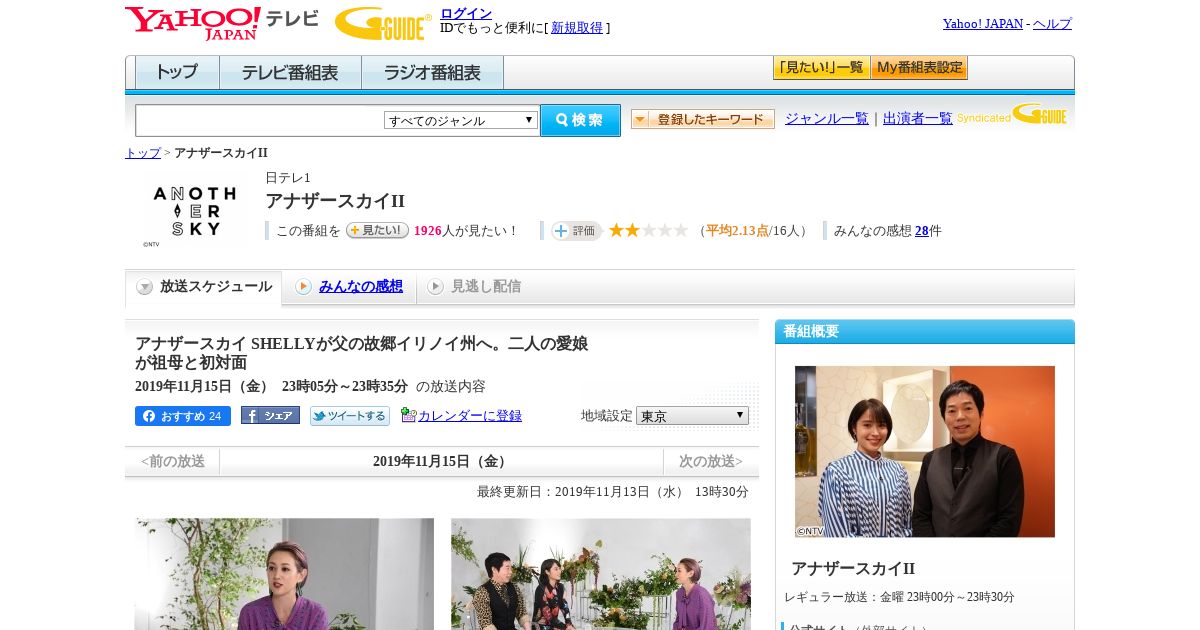The height and width of the screenshot is (630, 1200).
Task: Click the SHELLY close-up program photo
Action: 284,574
